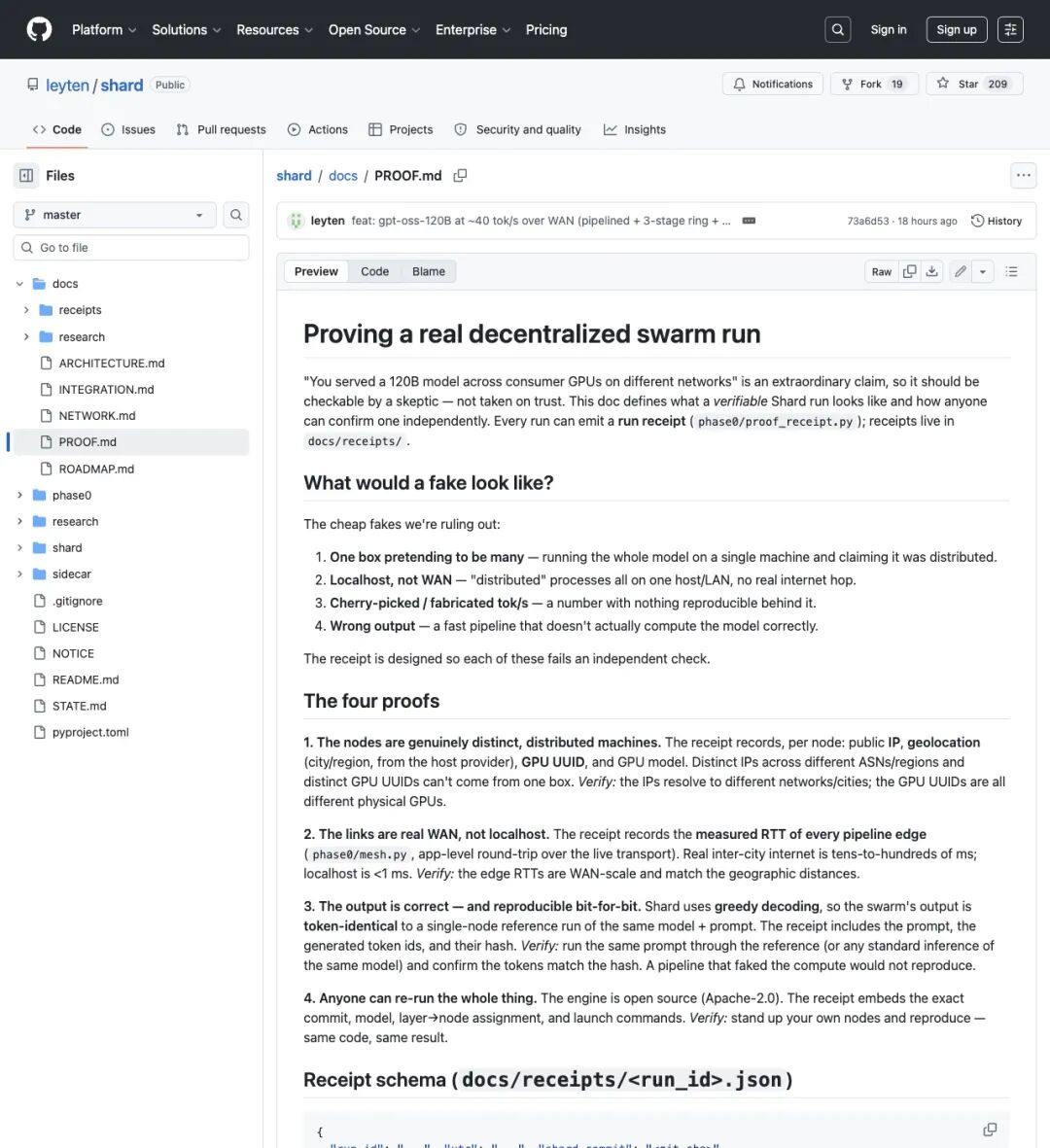Fork the shard repository
The width and height of the screenshot is (1050, 1148).
click(x=874, y=85)
